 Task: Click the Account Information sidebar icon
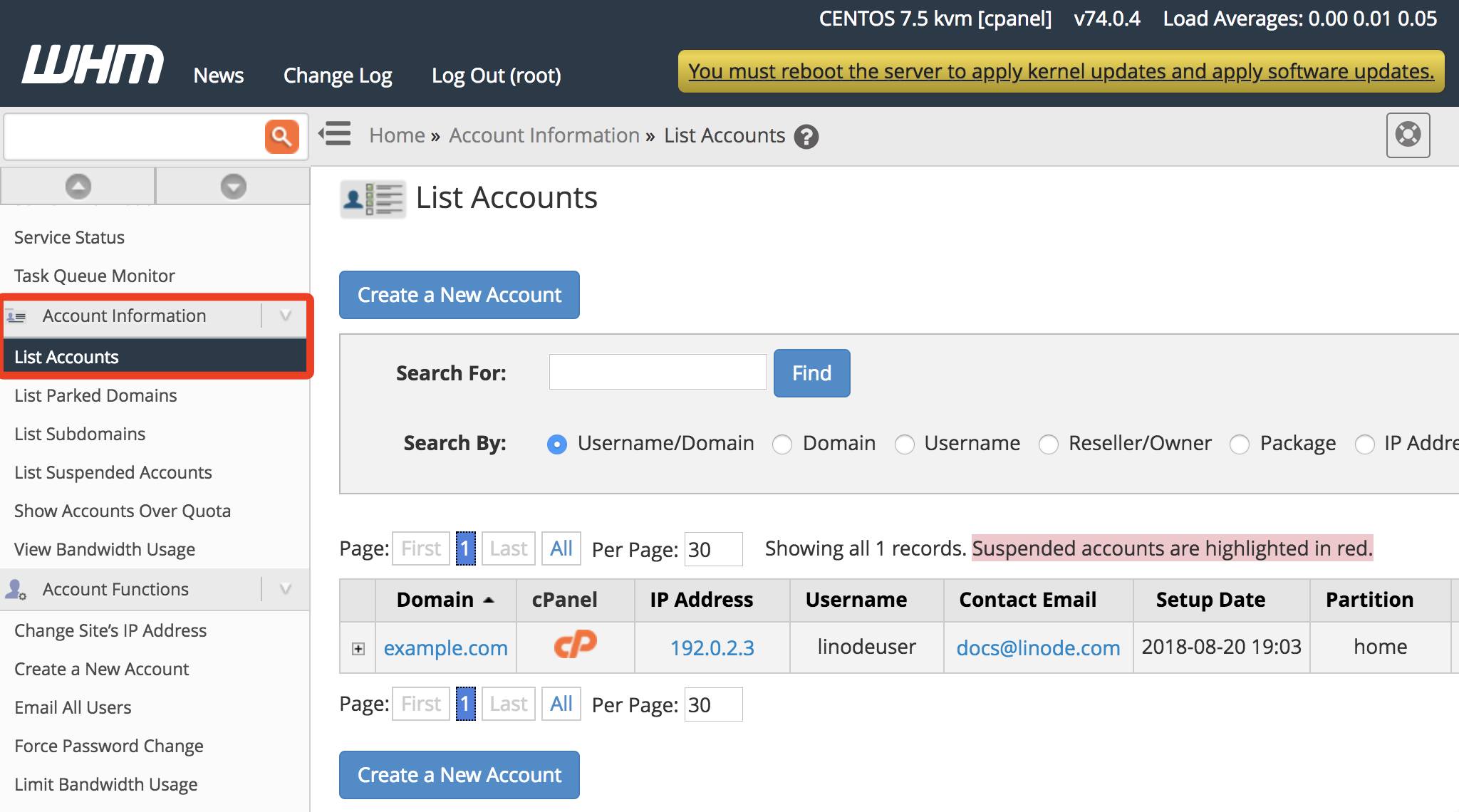click(16, 316)
